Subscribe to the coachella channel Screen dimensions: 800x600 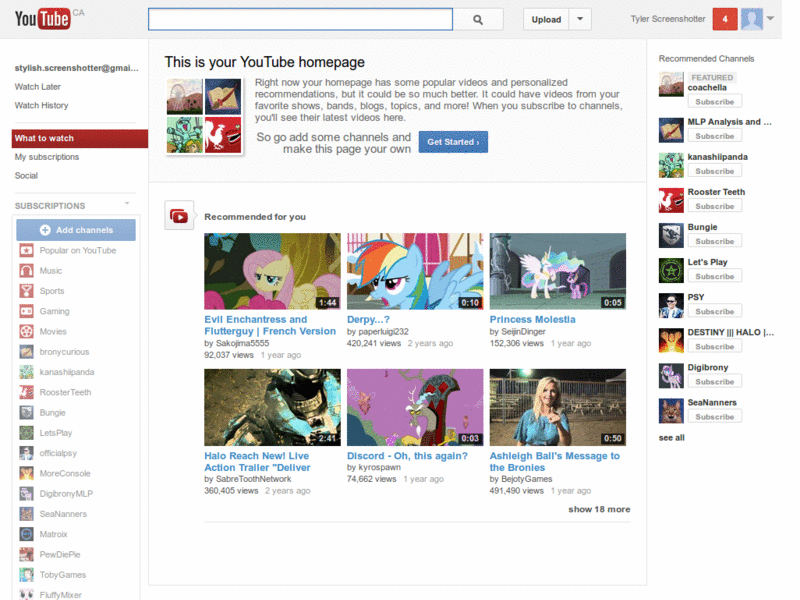714,102
